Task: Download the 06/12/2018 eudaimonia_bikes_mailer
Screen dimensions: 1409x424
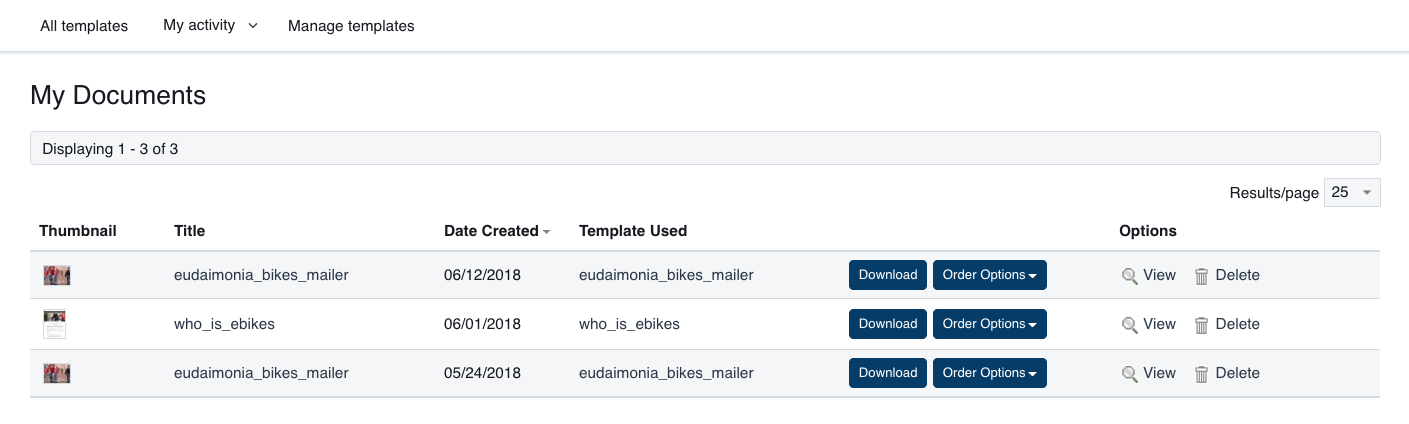Action: pyautogui.click(x=887, y=275)
